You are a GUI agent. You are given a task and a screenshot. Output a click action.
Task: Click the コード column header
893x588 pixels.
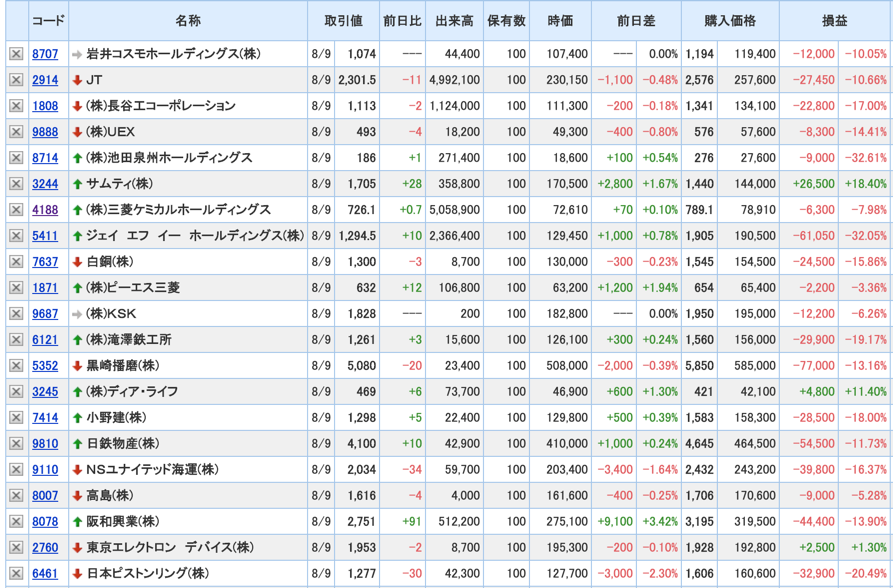(x=48, y=21)
